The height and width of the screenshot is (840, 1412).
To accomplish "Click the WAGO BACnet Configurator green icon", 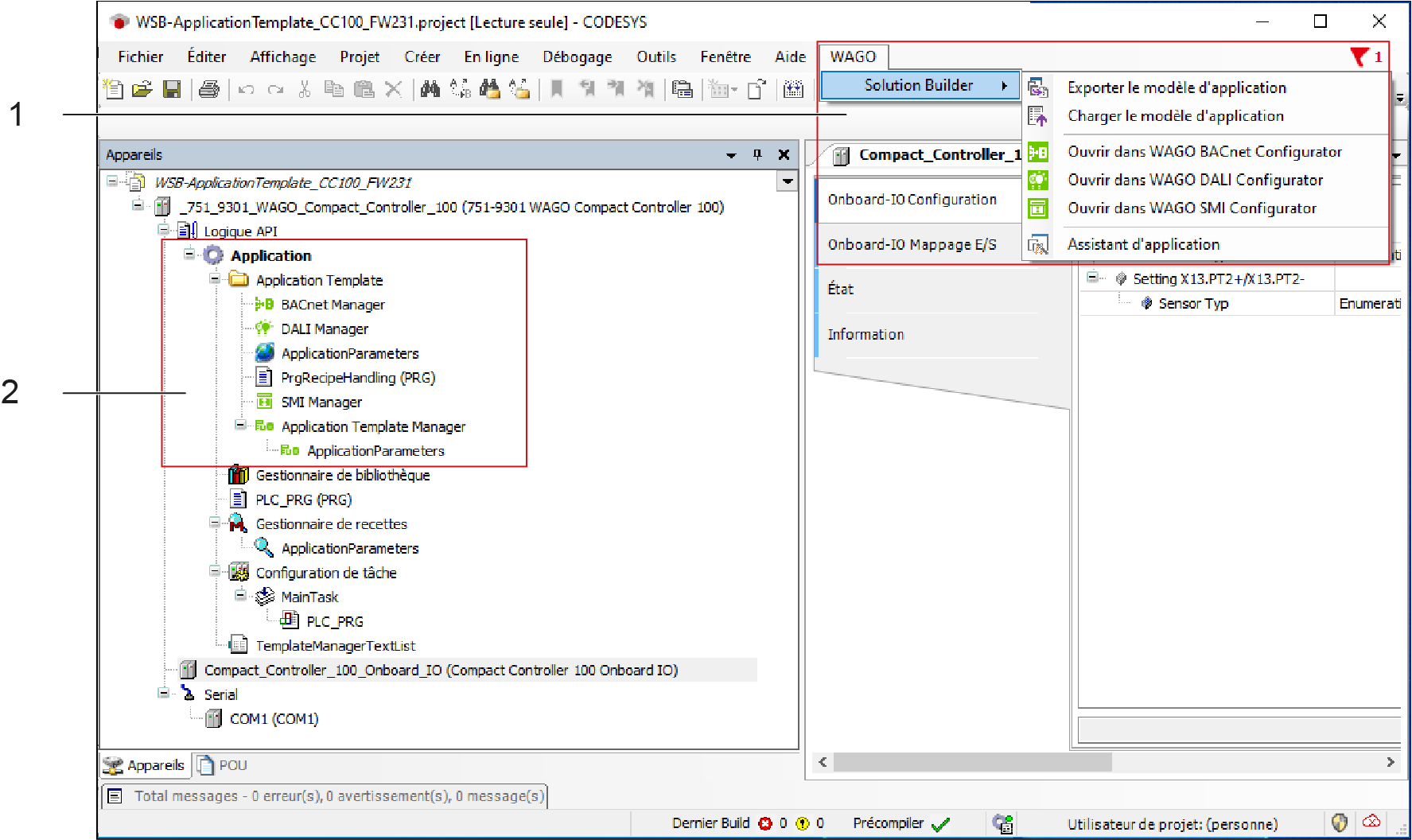I will (x=1038, y=152).
